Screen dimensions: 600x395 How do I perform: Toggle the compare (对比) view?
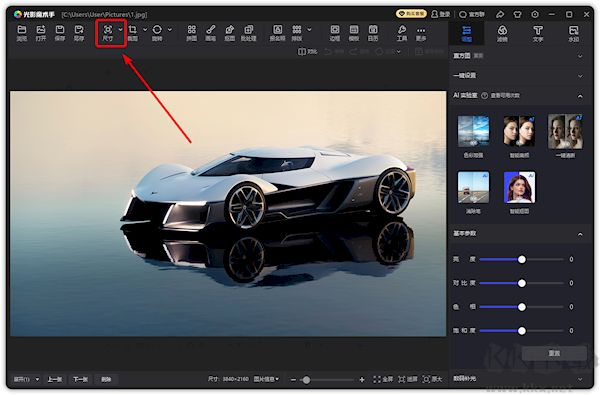click(307, 51)
